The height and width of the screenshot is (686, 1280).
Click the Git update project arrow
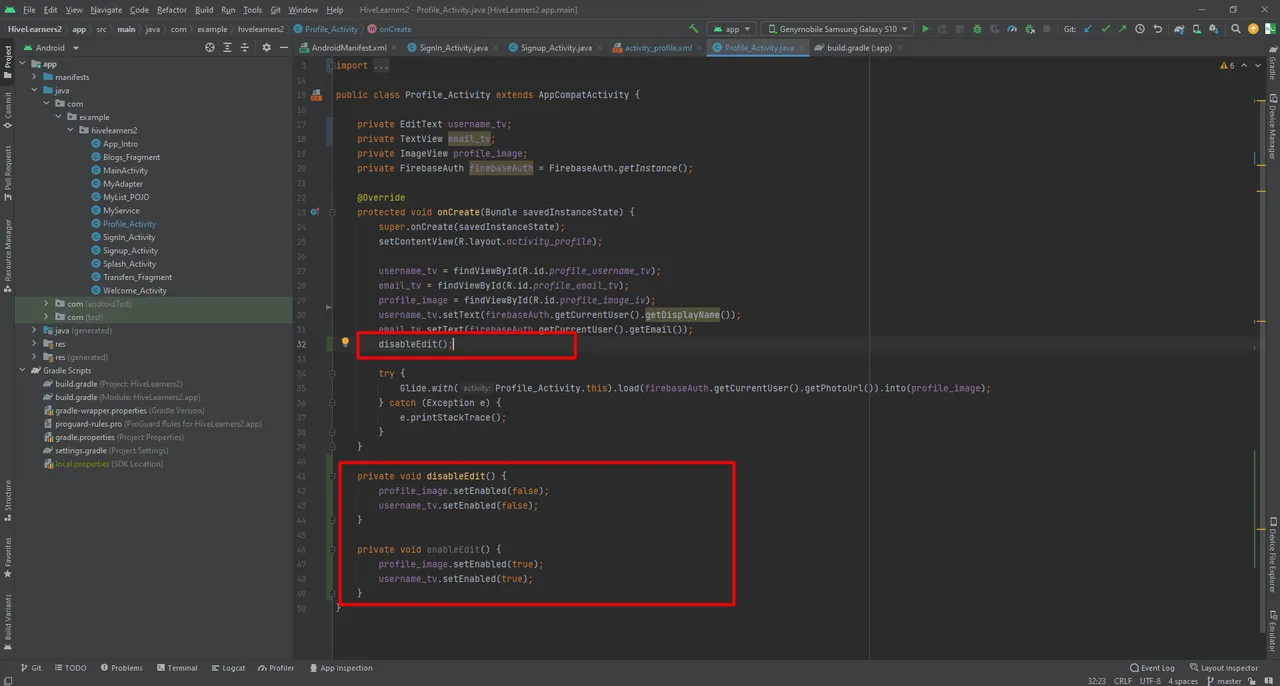coord(1088,29)
